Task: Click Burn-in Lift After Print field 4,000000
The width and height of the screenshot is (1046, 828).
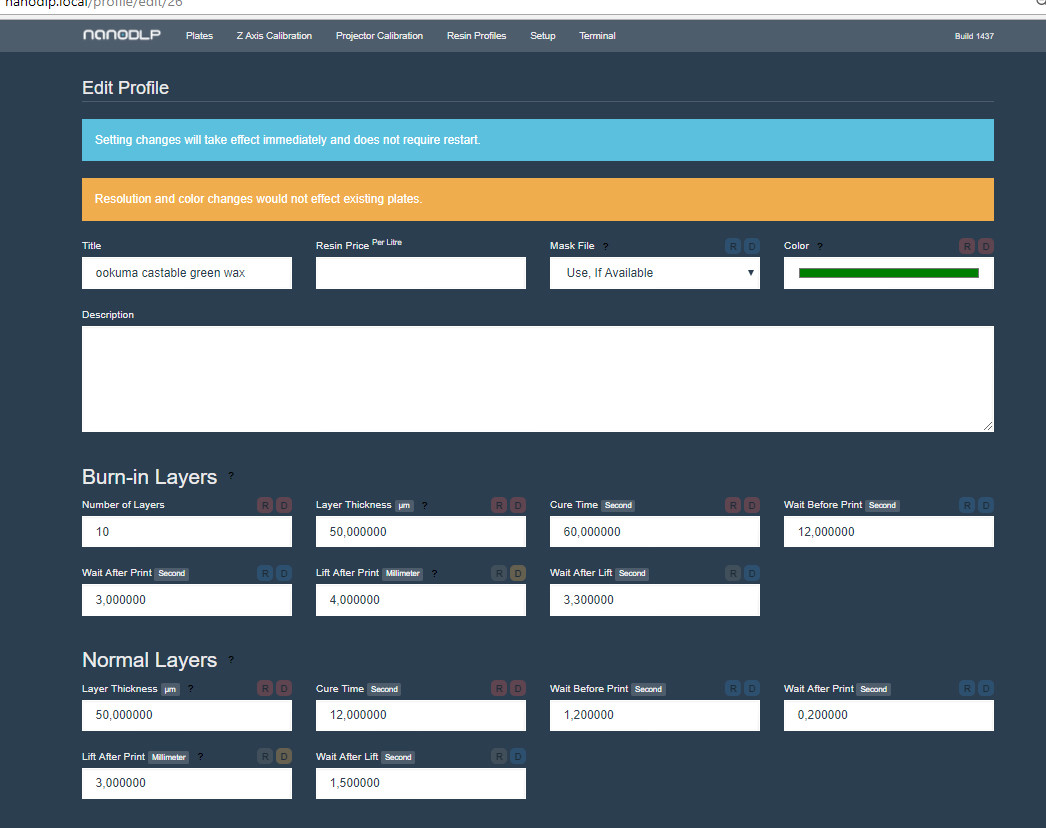Action: (x=420, y=600)
